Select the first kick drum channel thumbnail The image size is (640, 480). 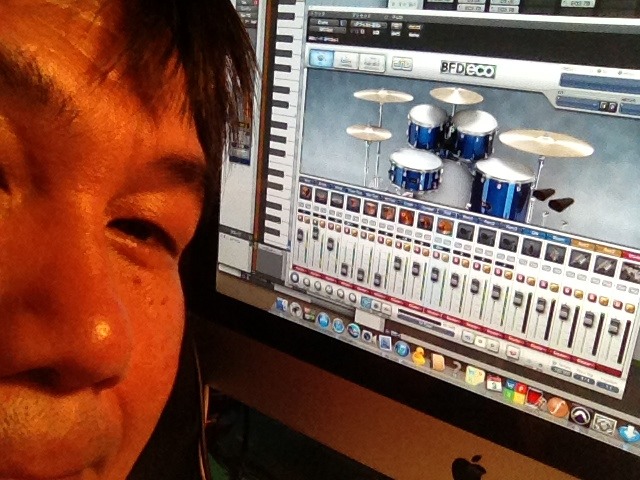tap(306, 191)
